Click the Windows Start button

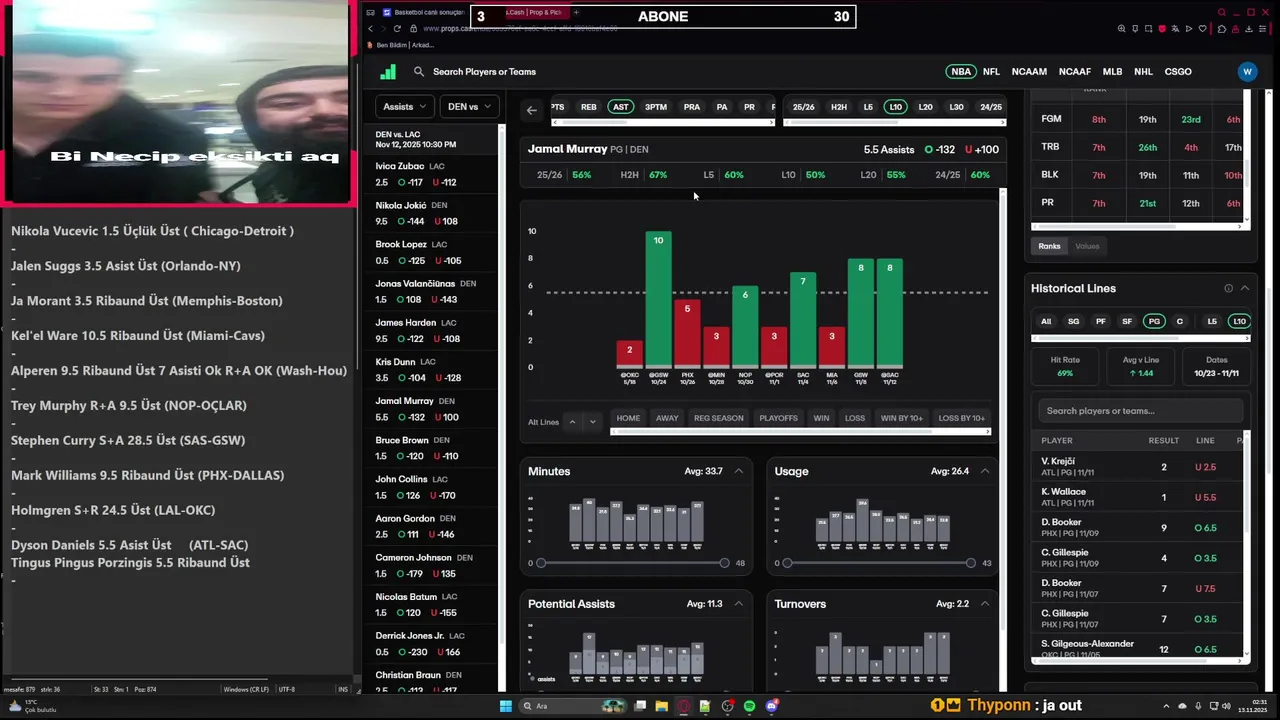(506, 706)
